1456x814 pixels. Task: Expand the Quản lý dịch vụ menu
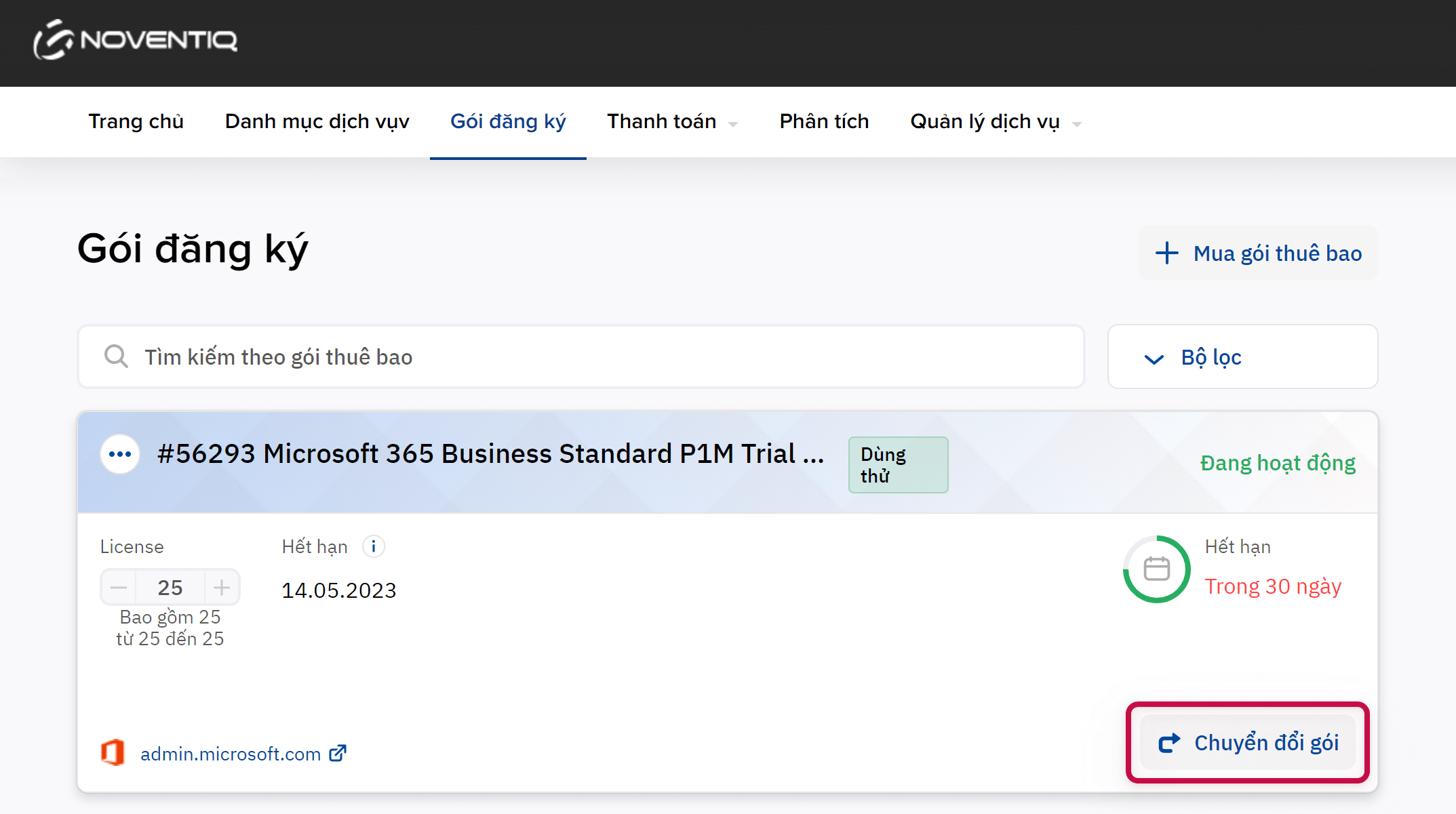[995, 122]
